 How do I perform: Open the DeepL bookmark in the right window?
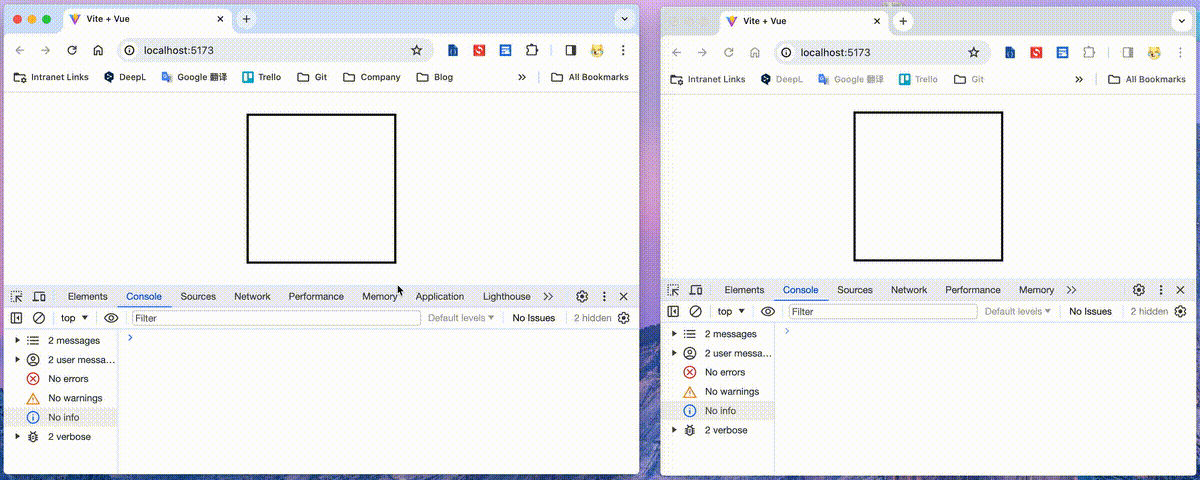(781, 79)
